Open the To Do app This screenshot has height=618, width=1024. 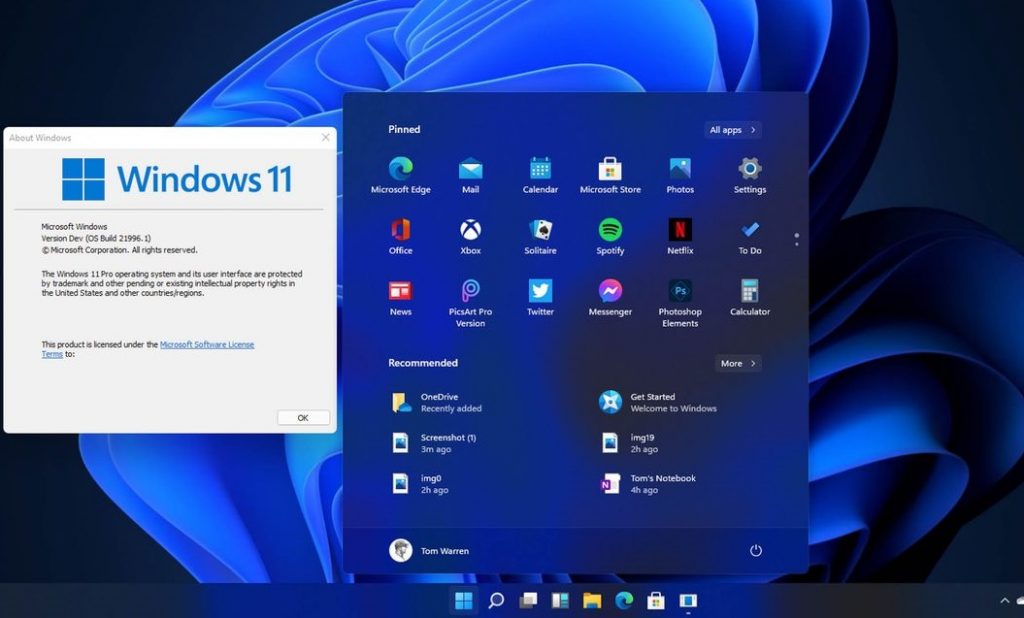750,236
